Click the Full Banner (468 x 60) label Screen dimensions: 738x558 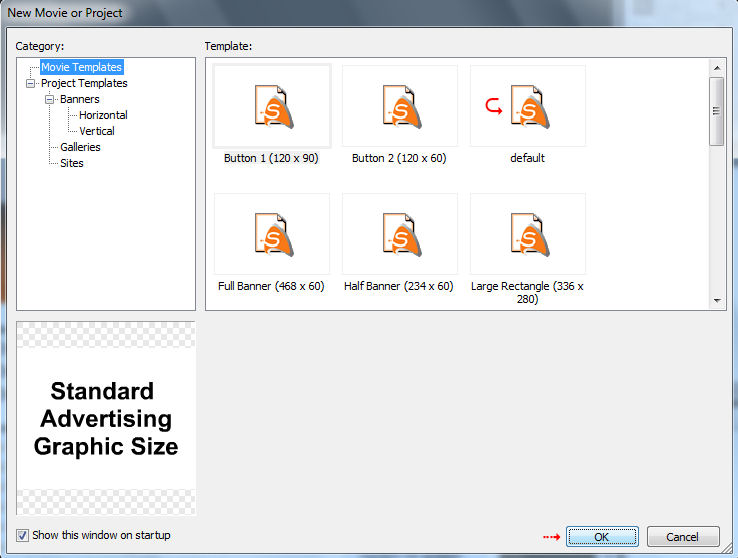coord(271,286)
